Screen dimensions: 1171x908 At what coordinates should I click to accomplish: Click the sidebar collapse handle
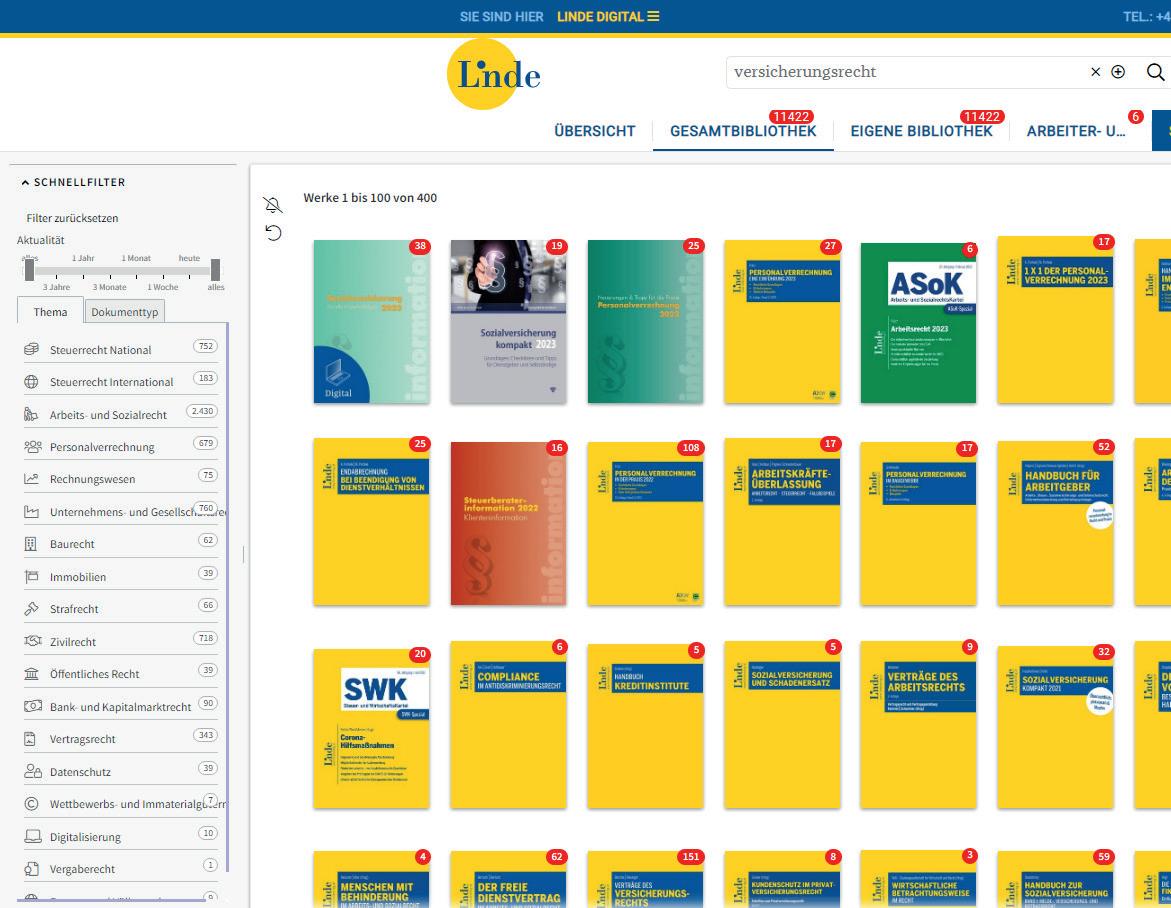point(243,554)
